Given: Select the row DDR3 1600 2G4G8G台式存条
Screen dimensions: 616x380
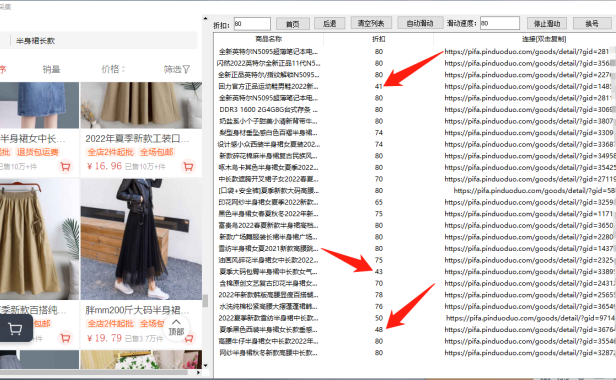Looking at the screenshot, I should pyautogui.click(x=268, y=109).
